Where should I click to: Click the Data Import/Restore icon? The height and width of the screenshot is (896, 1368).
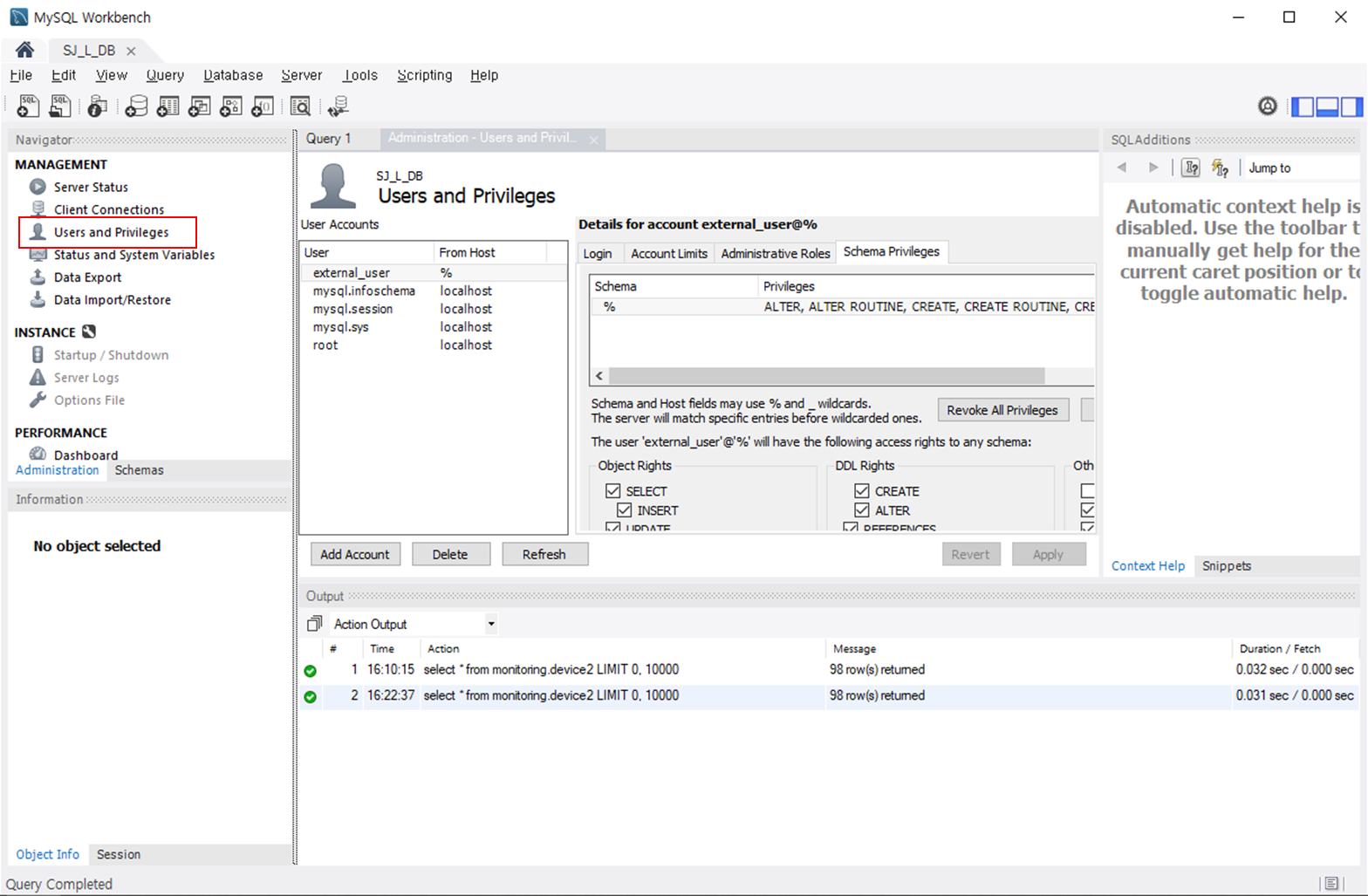38,300
